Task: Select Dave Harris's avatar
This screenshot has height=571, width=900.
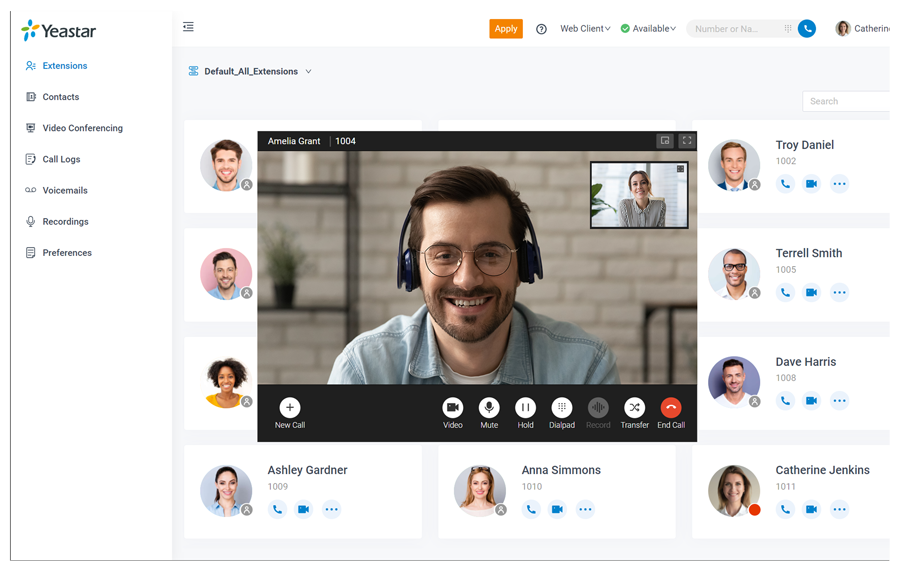Action: [734, 382]
